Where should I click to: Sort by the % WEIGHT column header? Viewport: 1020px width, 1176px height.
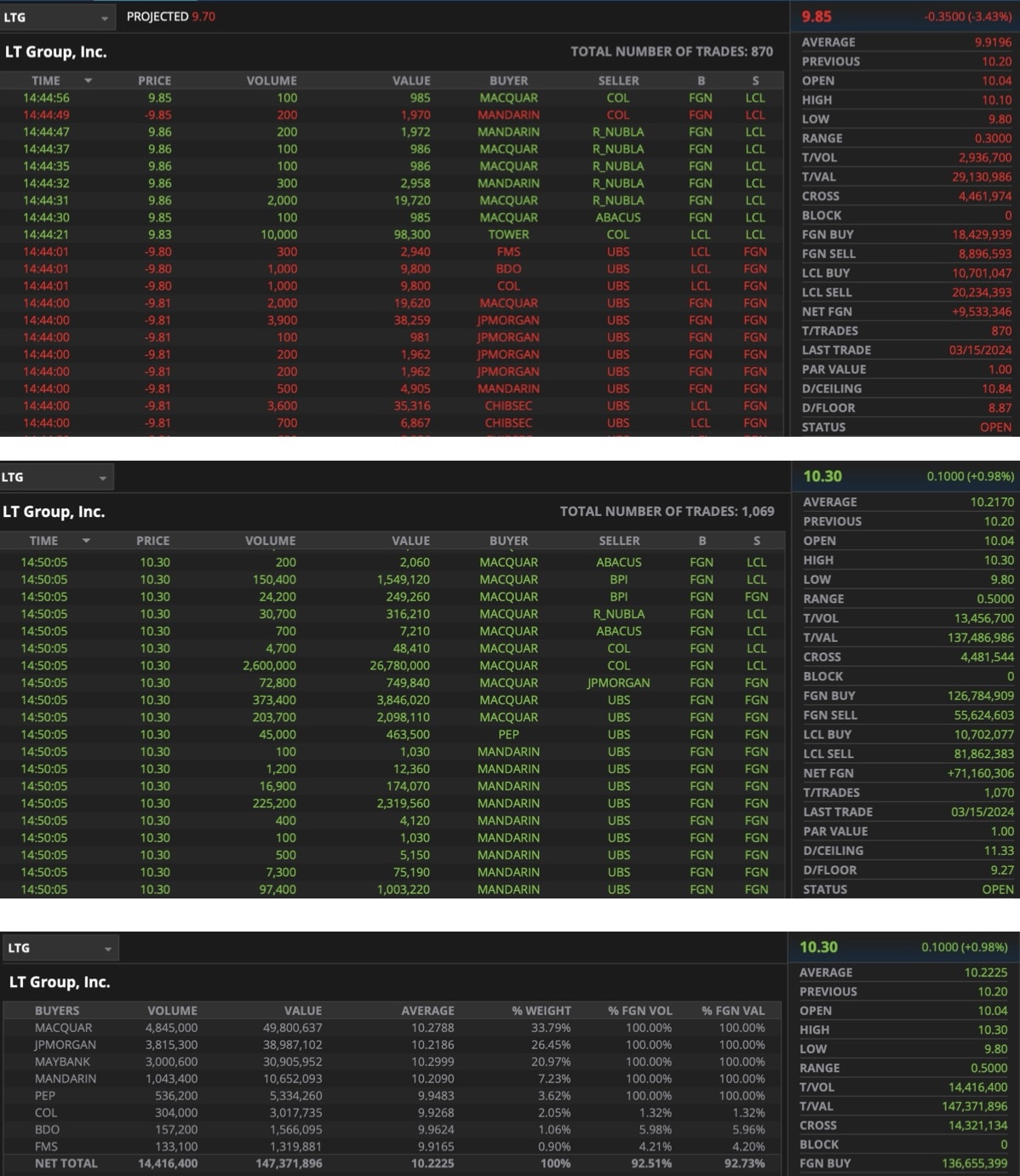point(541,1011)
